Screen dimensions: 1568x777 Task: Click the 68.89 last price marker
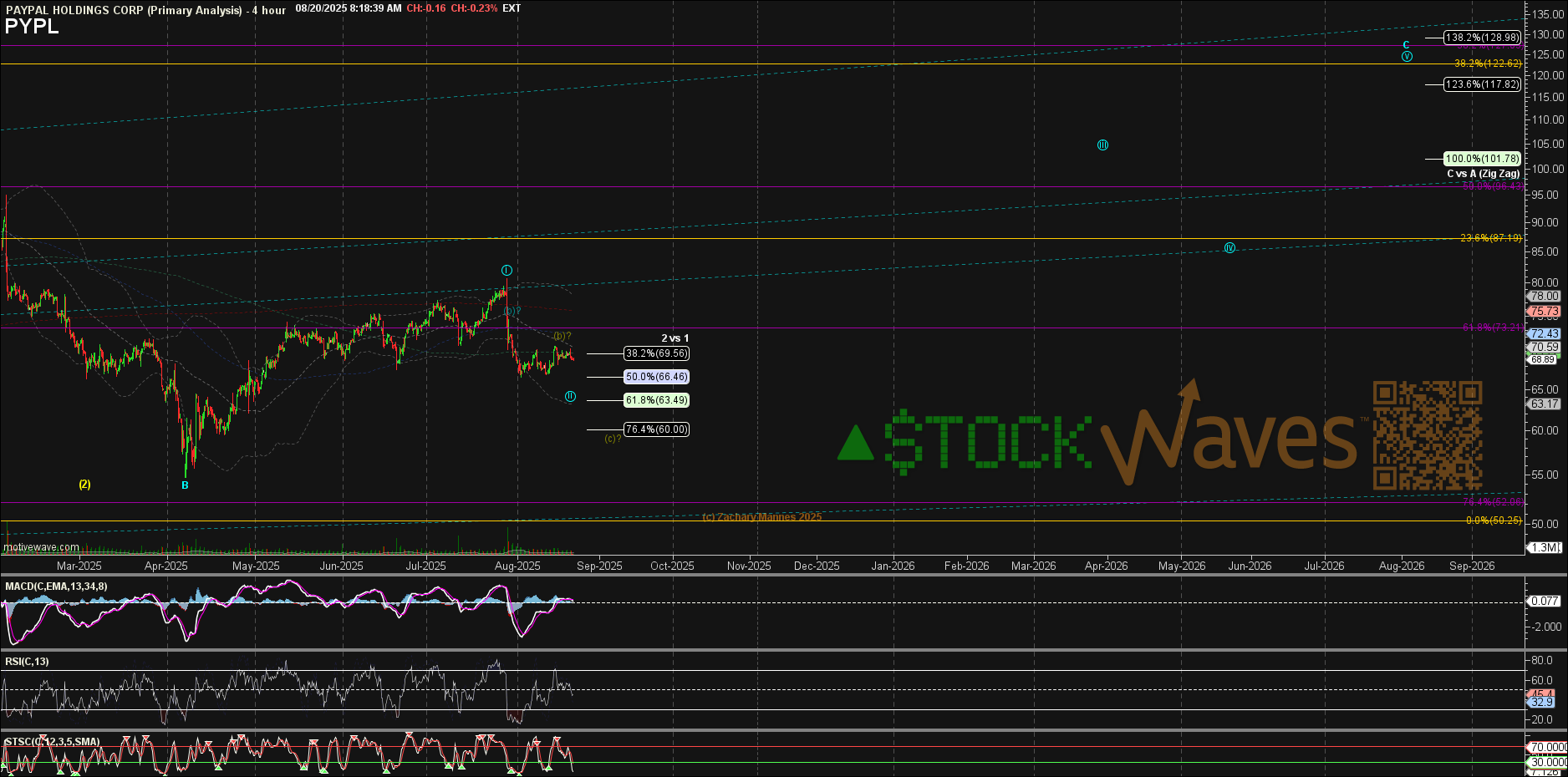click(x=1542, y=360)
